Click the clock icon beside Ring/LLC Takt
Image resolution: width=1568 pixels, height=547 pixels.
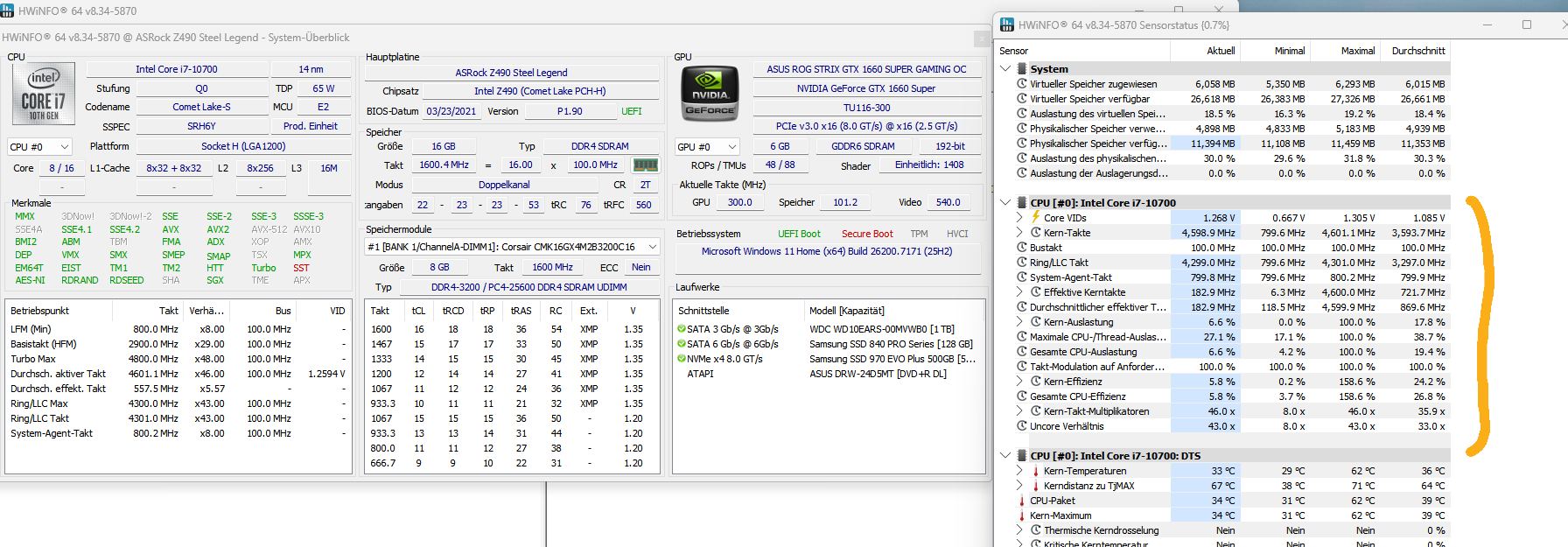tap(1022, 262)
